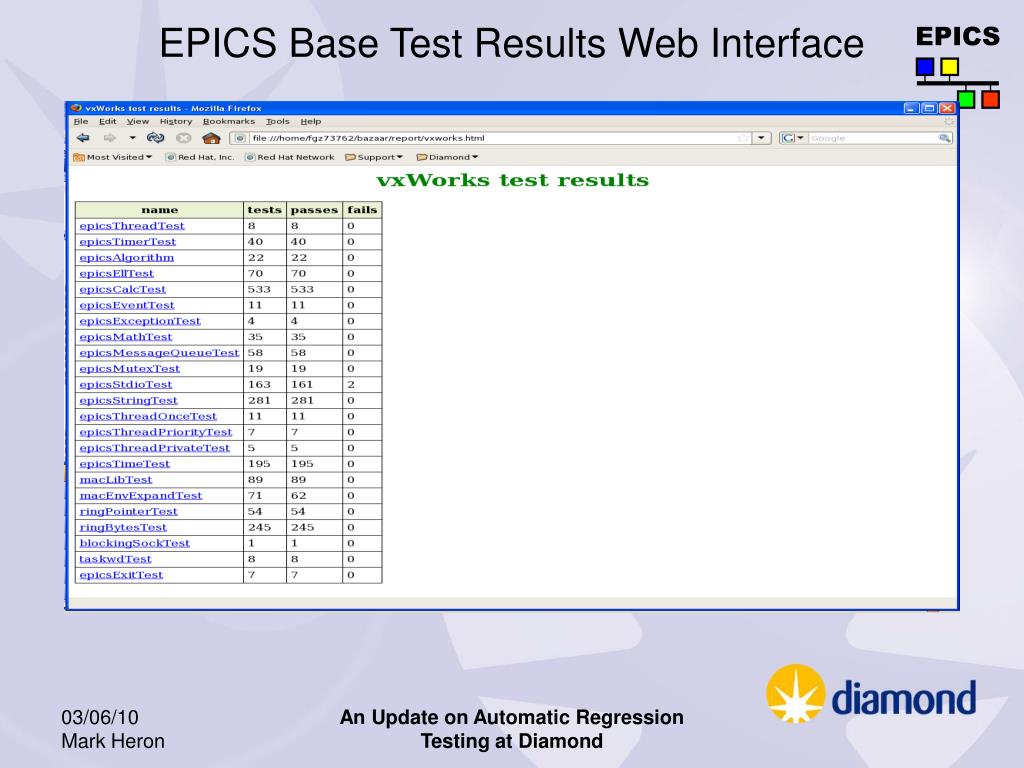Click the Firefox window title bar text
This screenshot has width=1024, height=768.
pos(174,108)
